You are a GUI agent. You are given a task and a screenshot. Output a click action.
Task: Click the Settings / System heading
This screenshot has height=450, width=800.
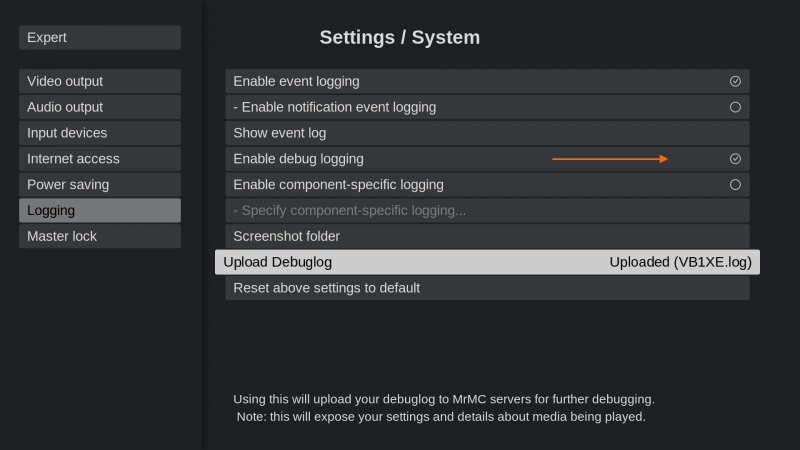coord(400,38)
